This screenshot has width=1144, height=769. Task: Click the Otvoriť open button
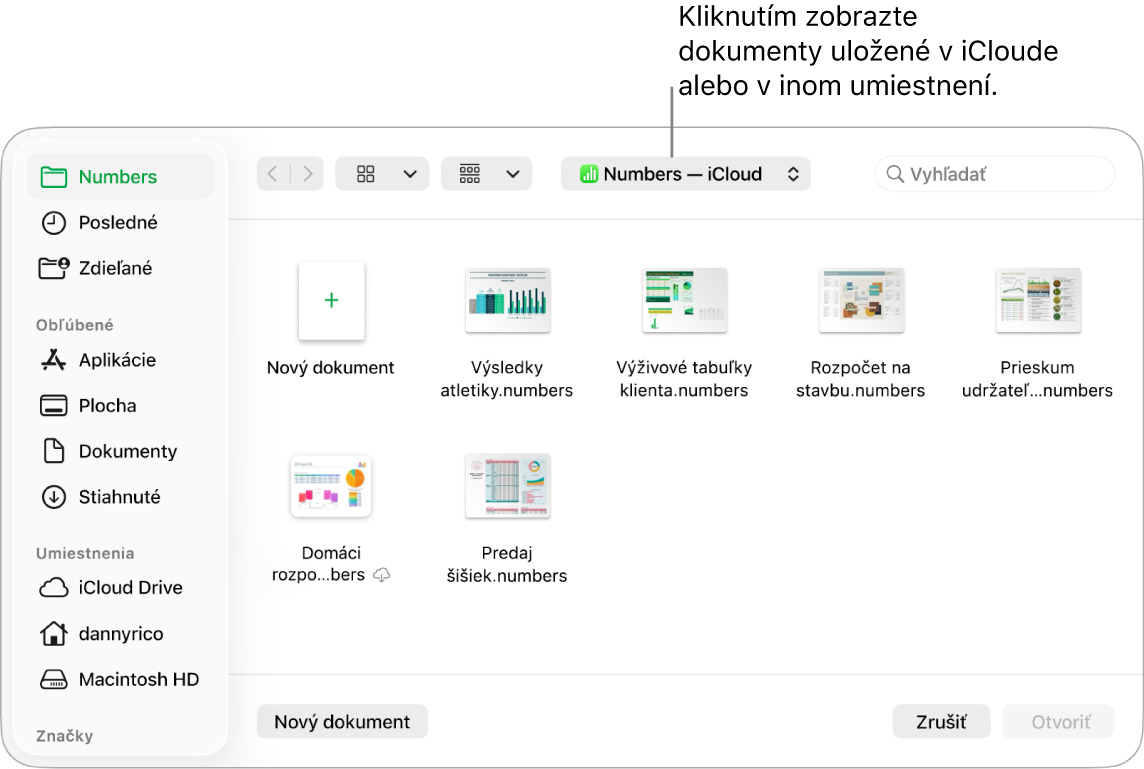click(1059, 722)
